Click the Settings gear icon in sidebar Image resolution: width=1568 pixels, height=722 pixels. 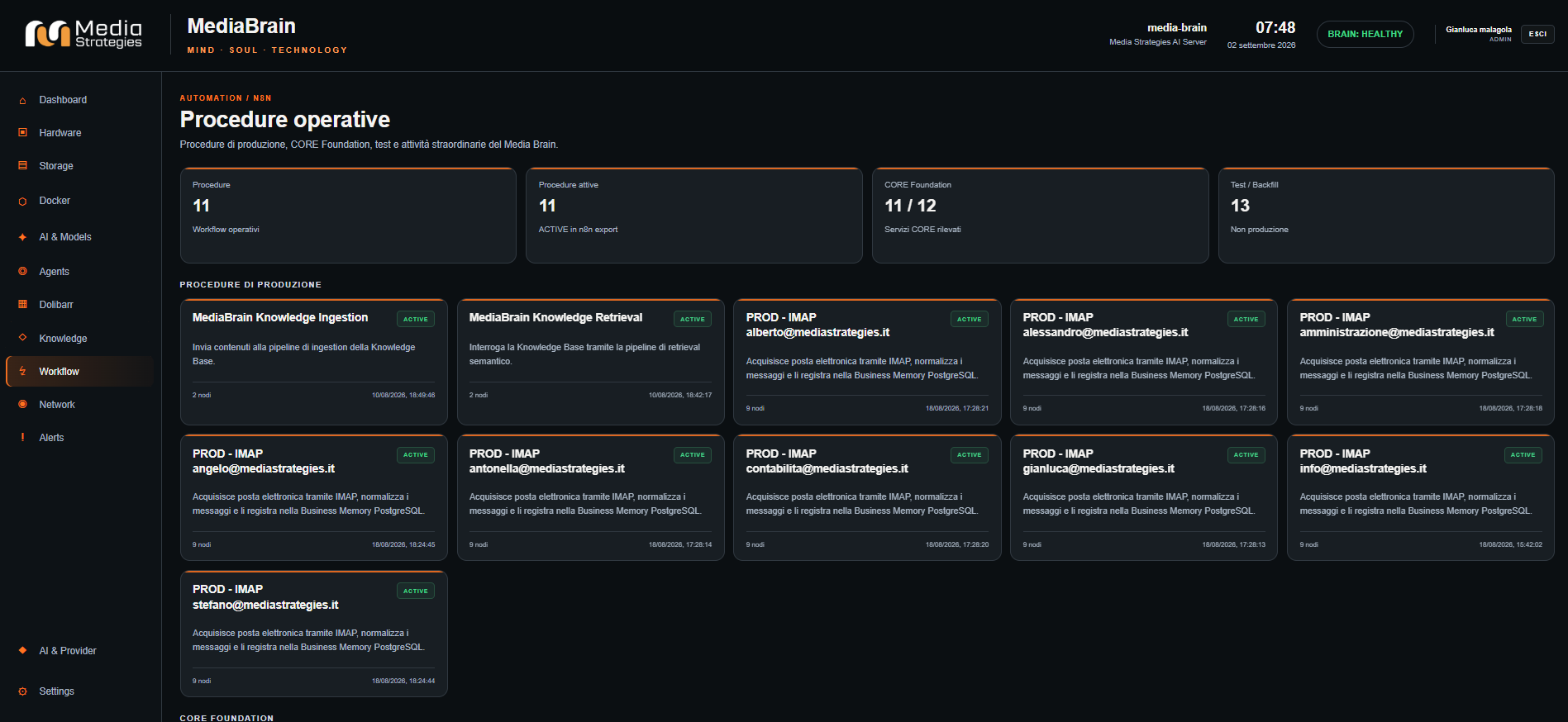point(22,691)
